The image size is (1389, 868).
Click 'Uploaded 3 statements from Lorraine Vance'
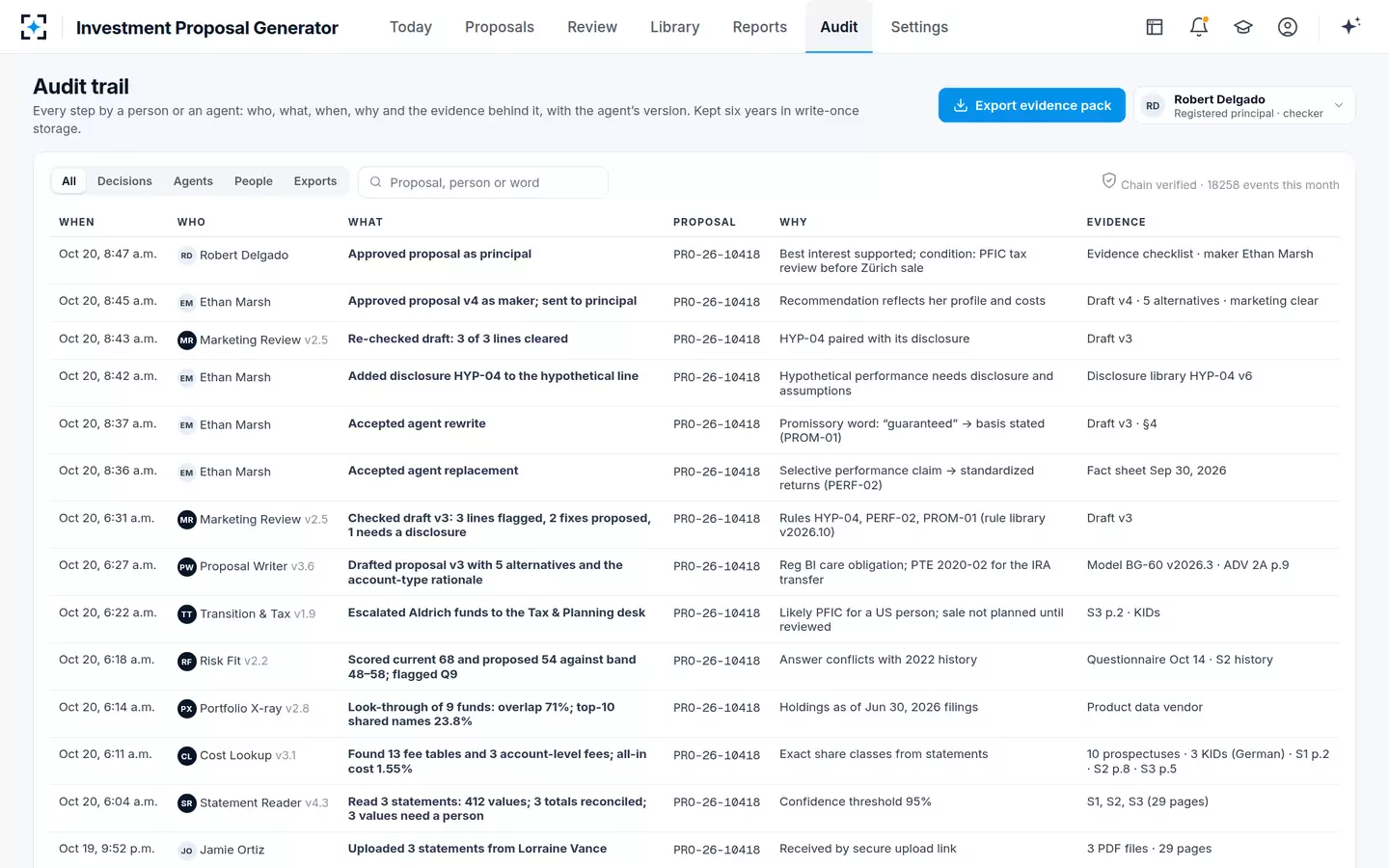[477, 849]
